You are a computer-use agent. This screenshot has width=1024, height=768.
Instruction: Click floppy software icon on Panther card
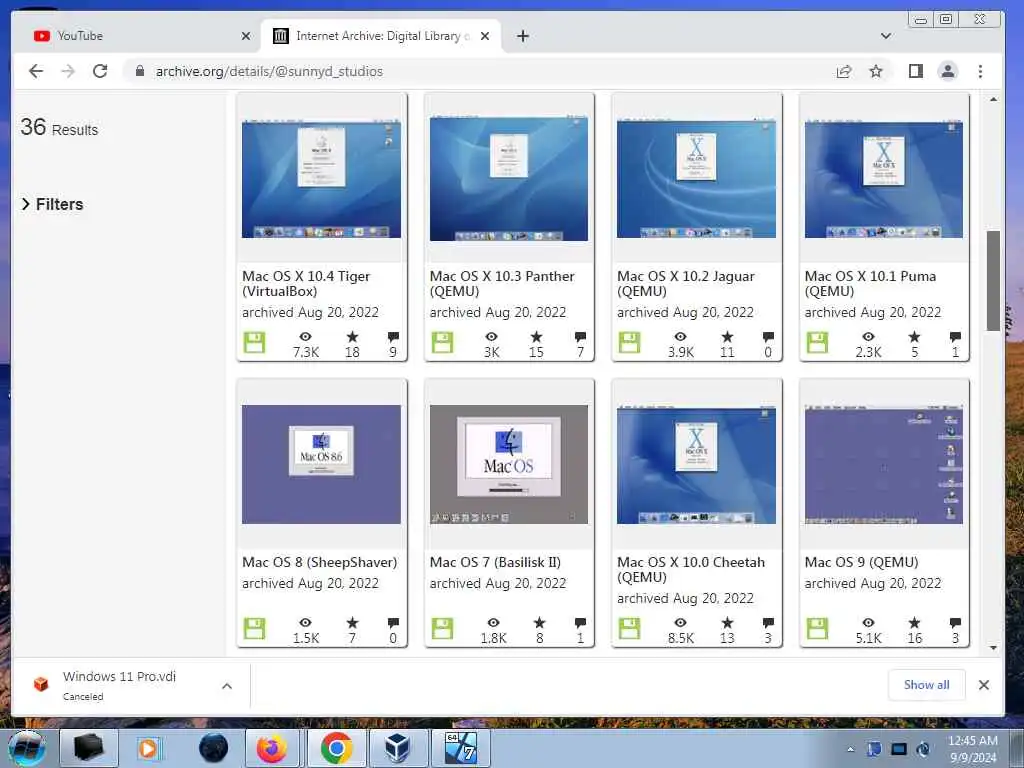442,343
